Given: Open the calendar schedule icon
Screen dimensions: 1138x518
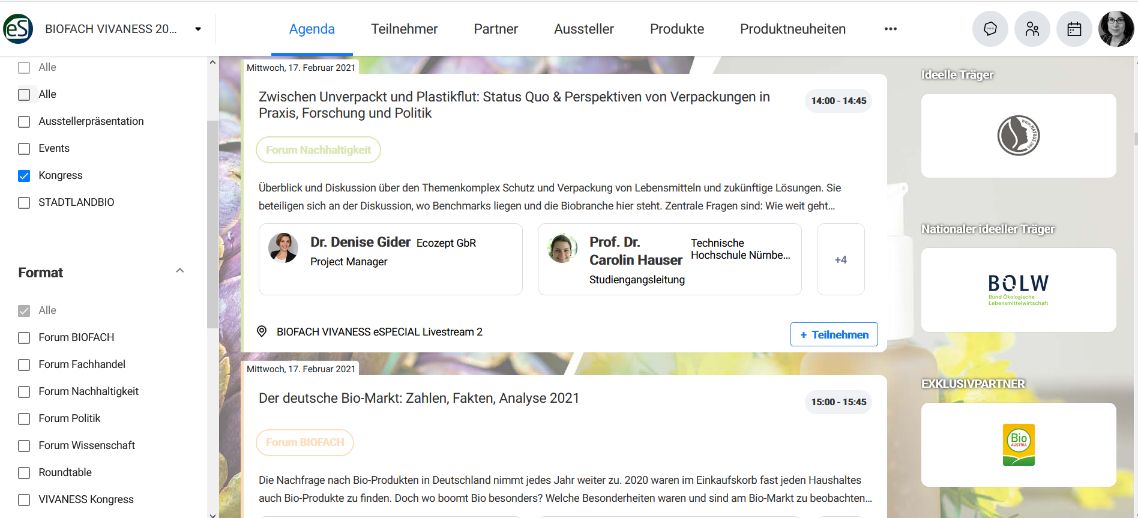Looking at the screenshot, I should coord(1074,29).
